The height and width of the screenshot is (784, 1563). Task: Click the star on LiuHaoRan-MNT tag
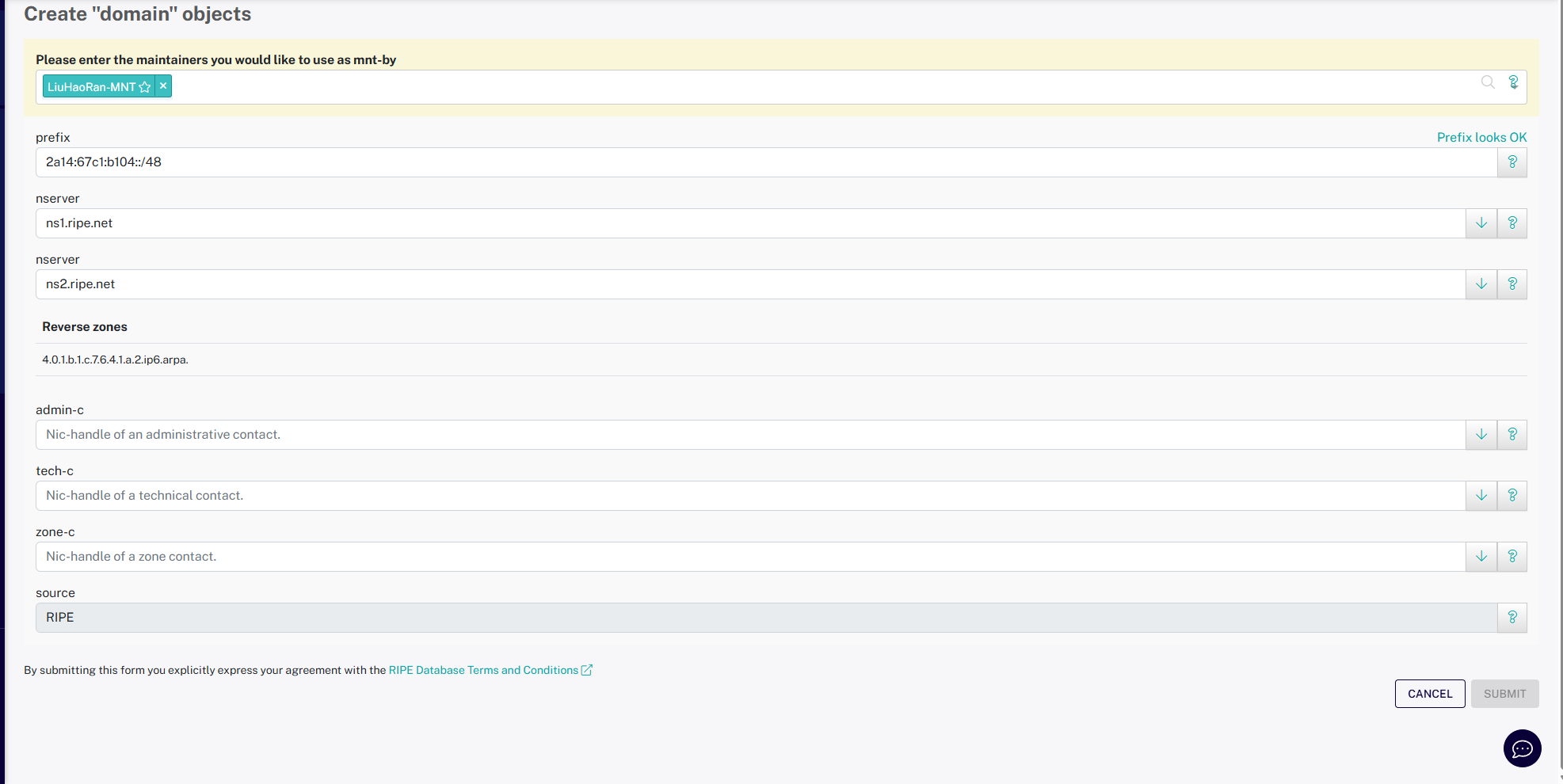[145, 87]
